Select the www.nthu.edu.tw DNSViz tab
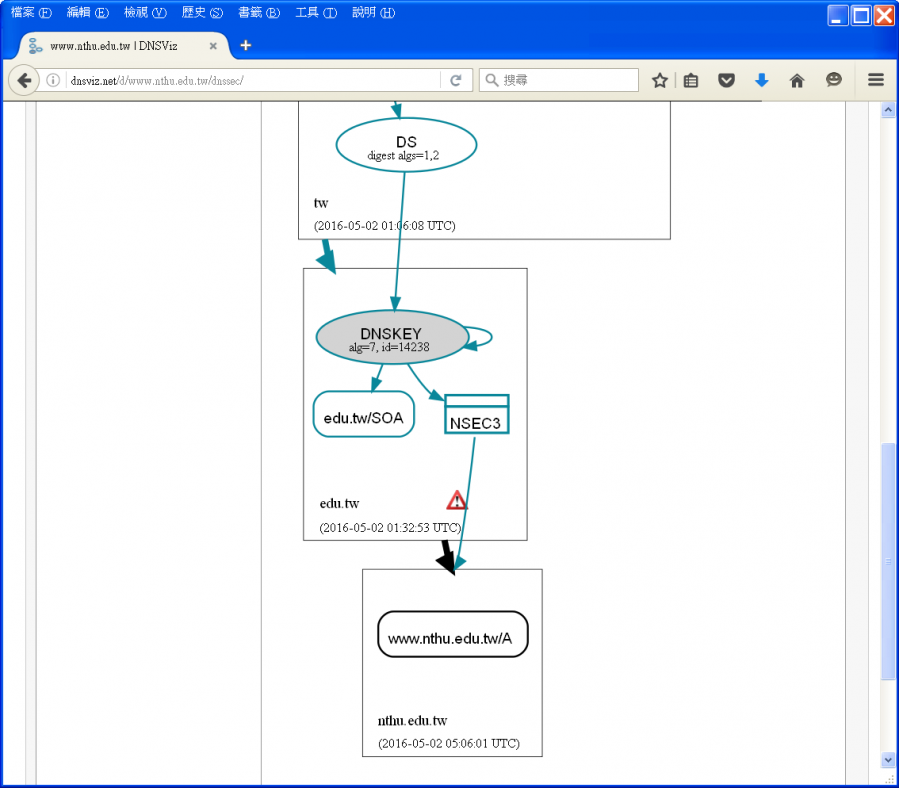This screenshot has height=788, width=899. pos(115,46)
